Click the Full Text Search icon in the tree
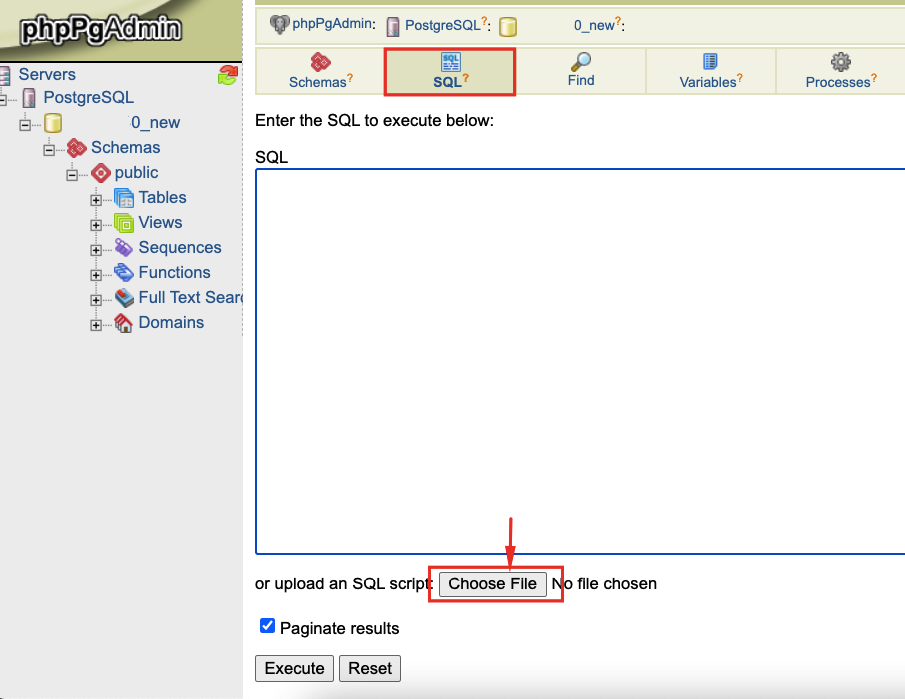This screenshot has height=699, width=905. tap(124, 298)
